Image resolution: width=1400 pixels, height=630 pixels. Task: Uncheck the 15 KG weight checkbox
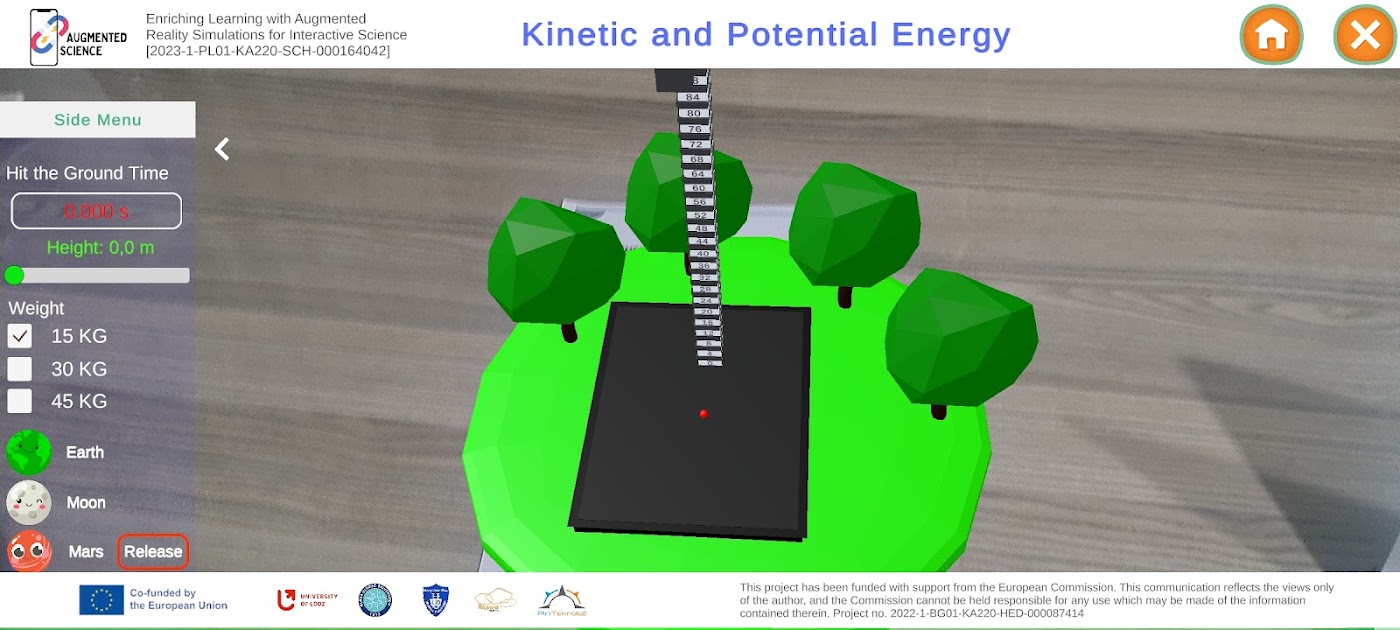20,336
